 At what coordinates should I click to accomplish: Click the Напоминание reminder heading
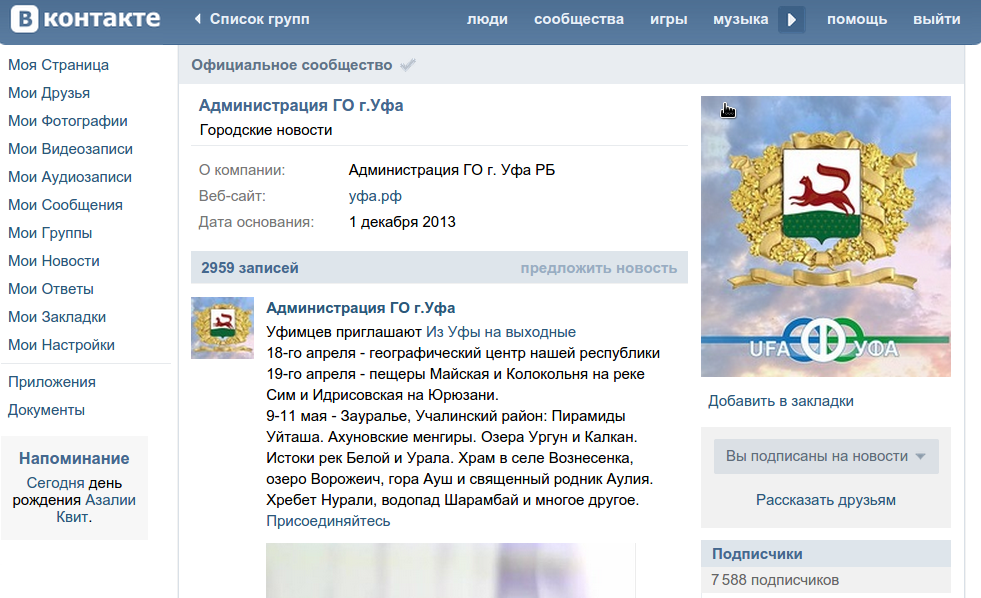[74, 459]
